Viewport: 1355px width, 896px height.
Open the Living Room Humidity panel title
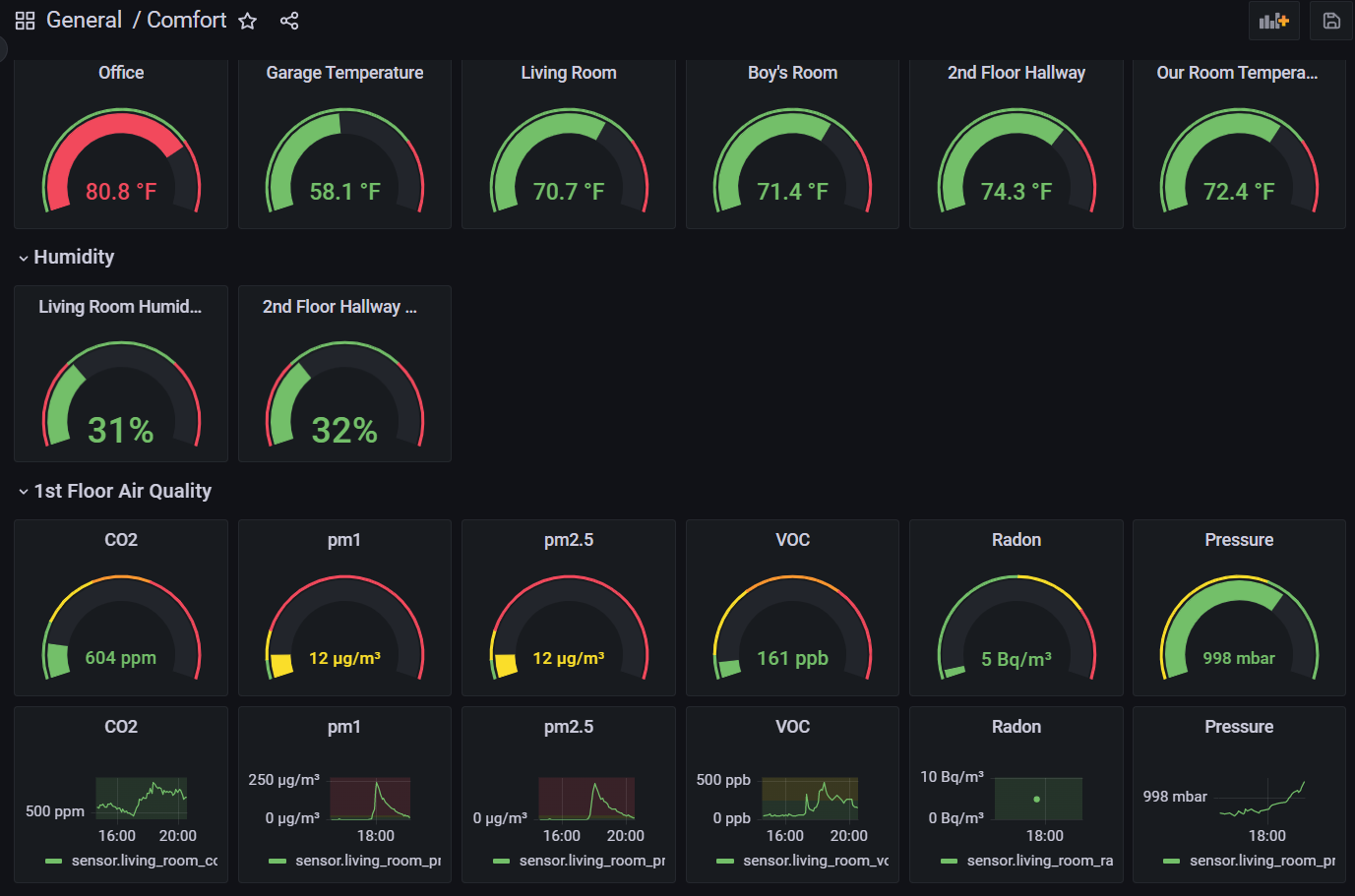[x=120, y=307]
